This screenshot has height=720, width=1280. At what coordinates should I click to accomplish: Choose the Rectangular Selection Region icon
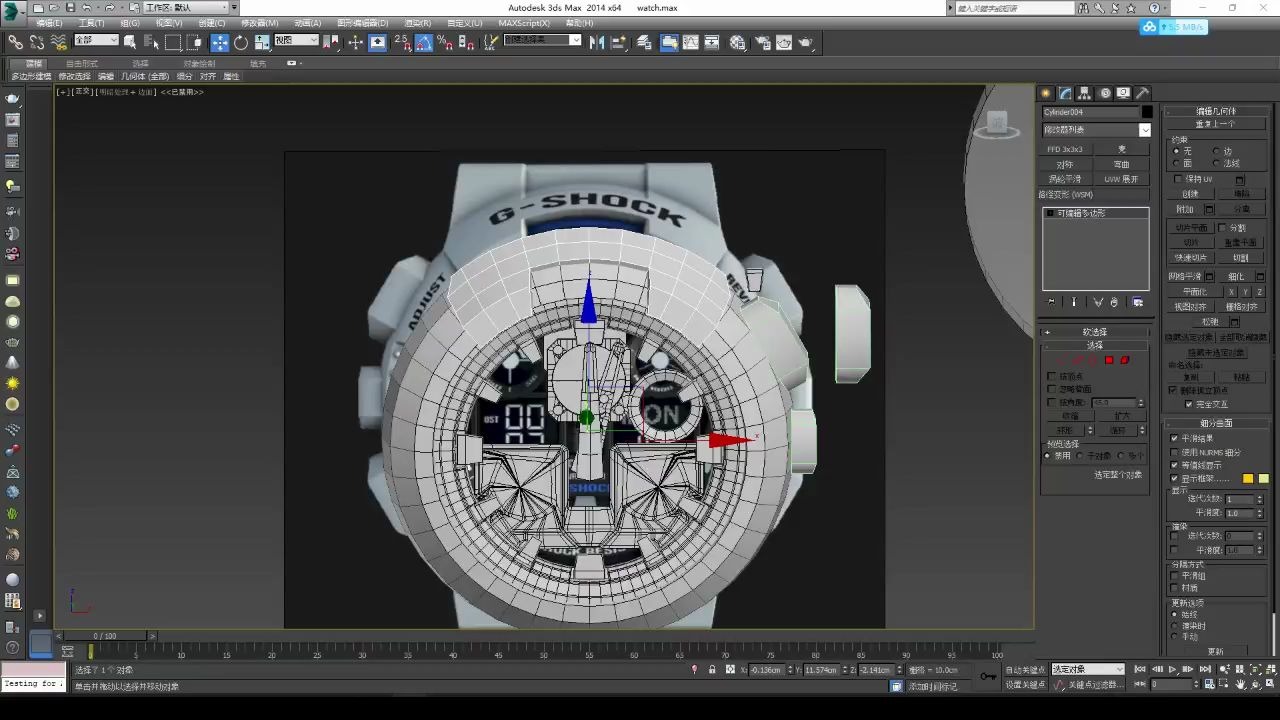click(173, 42)
